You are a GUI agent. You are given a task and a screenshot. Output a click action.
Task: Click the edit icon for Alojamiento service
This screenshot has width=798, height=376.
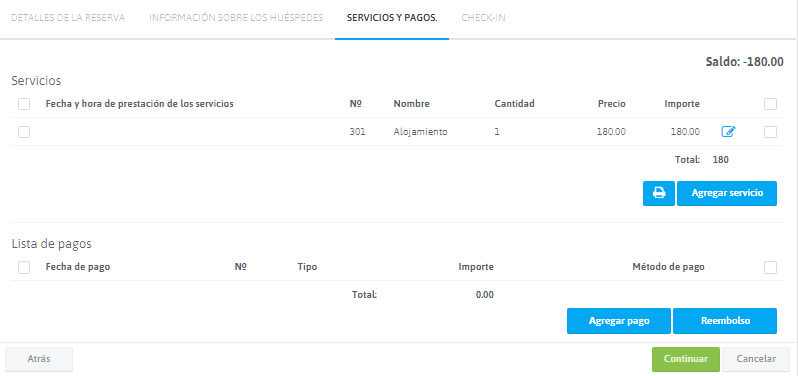(x=728, y=132)
